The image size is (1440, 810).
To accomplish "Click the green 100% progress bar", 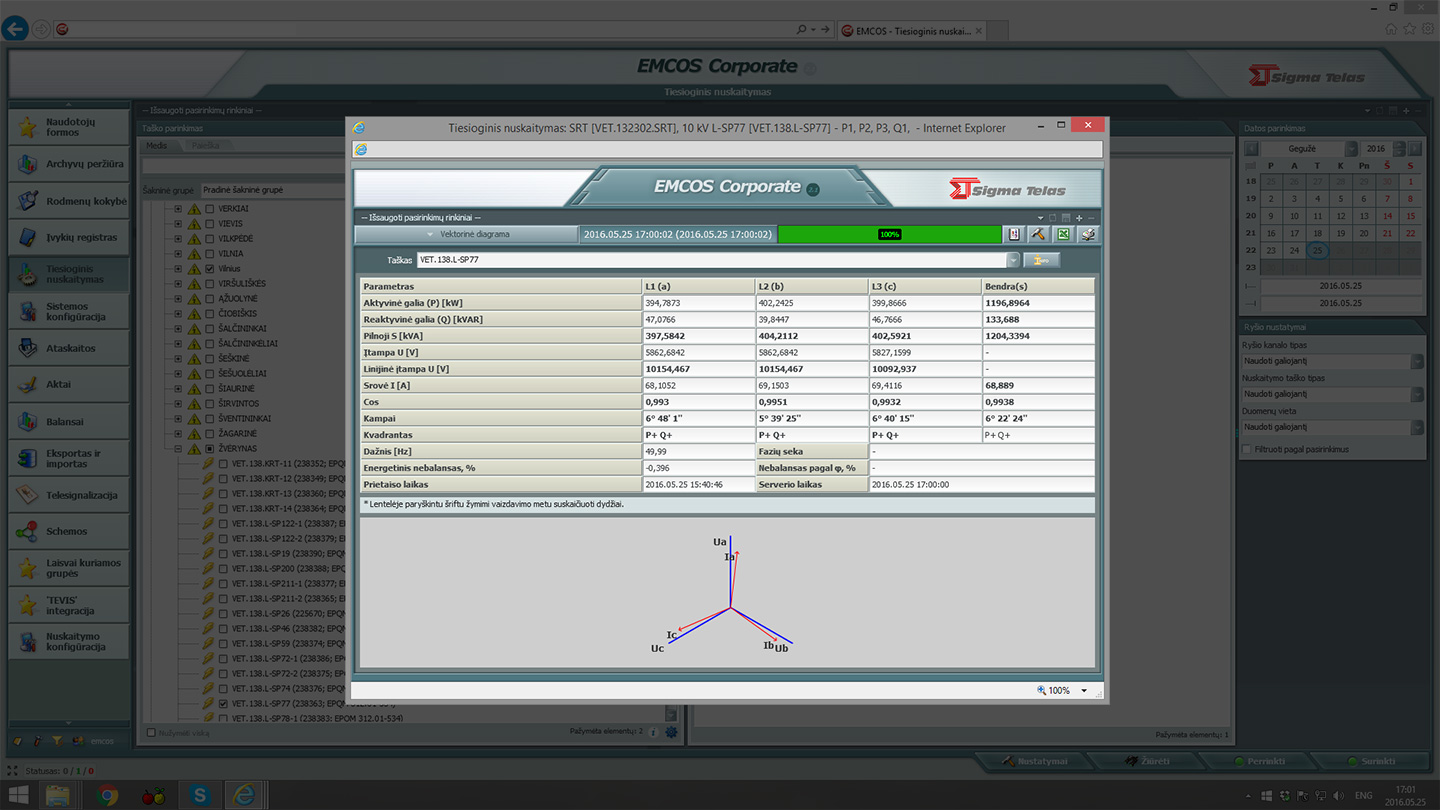I will [x=890, y=234].
